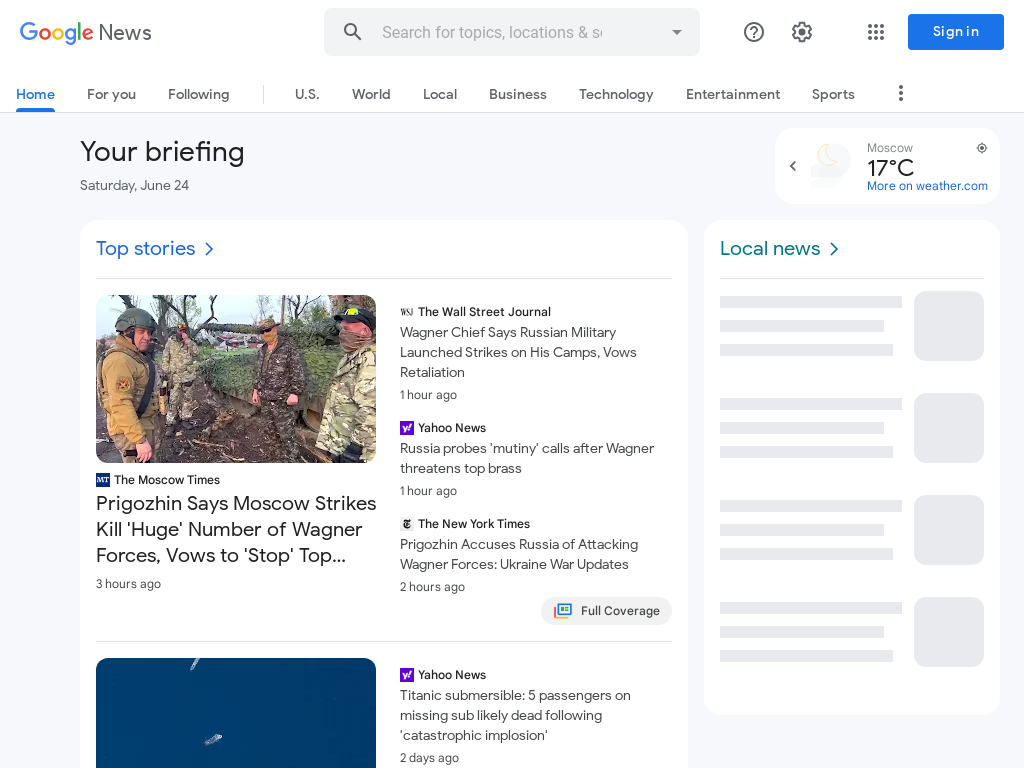Open More on weather.com link
The height and width of the screenshot is (768, 1024).
point(927,186)
